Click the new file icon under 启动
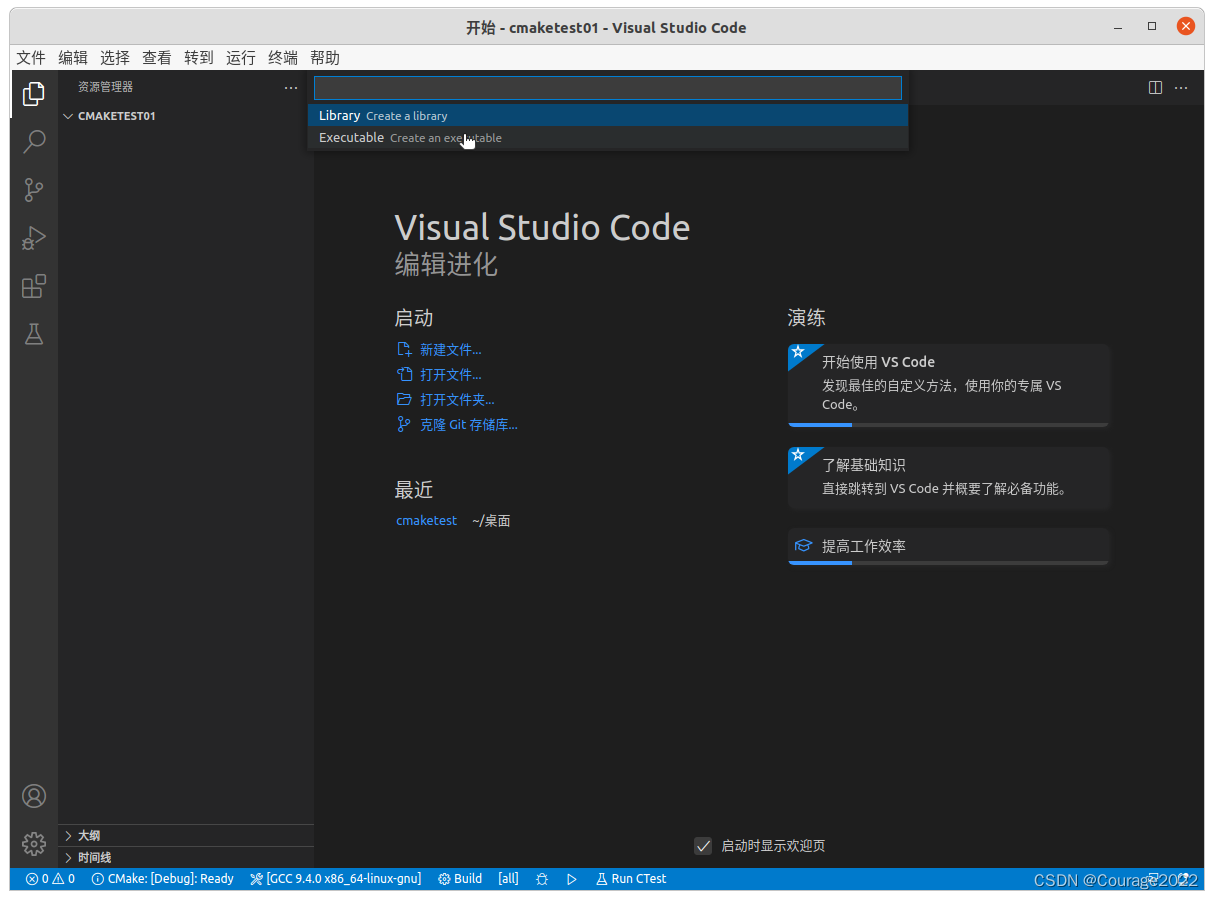 click(404, 350)
